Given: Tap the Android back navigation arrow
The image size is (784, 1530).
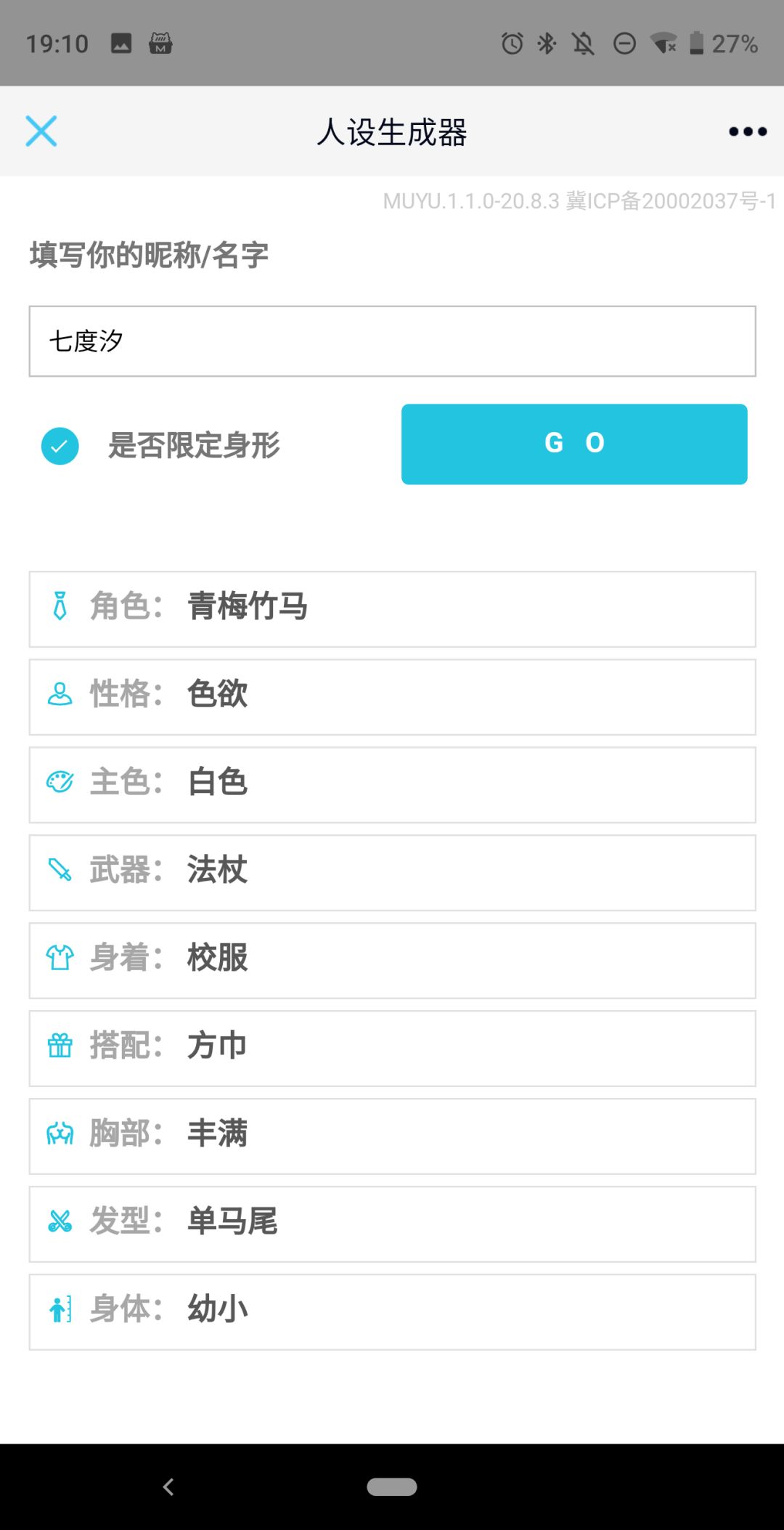Looking at the screenshot, I should click(x=168, y=1487).
